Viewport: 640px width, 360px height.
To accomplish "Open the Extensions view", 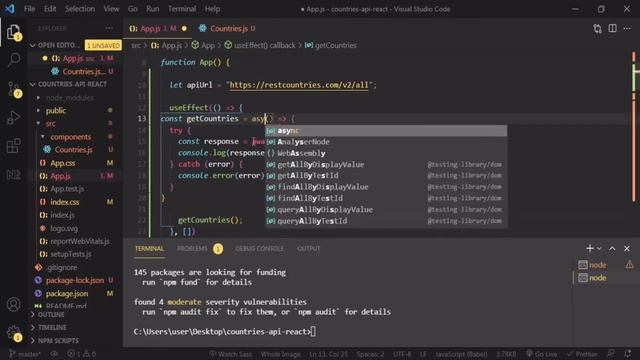I will pyautogui.click(x=13, y=146).
